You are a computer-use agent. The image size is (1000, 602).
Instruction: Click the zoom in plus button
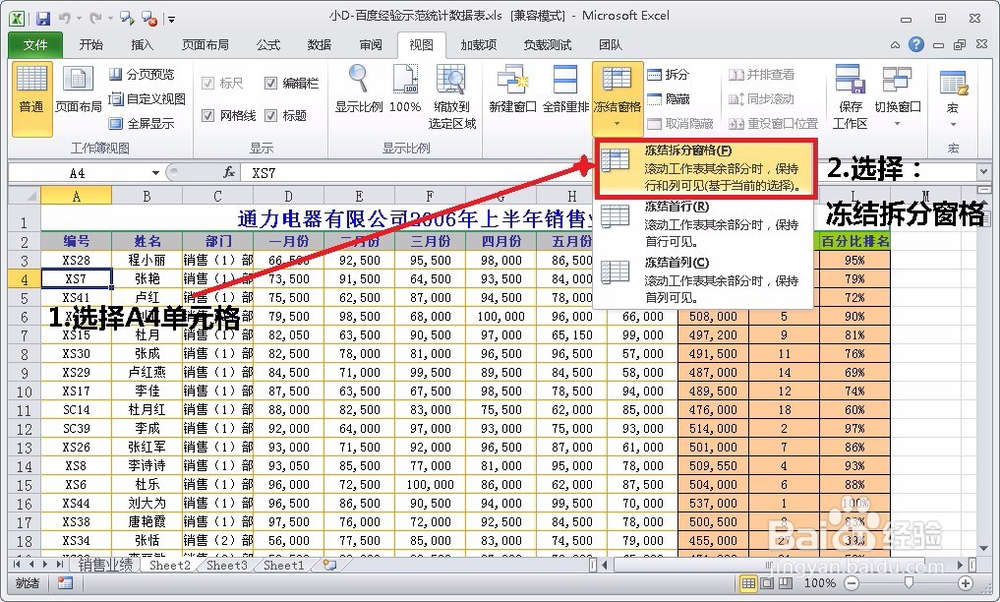pos(966,583)
